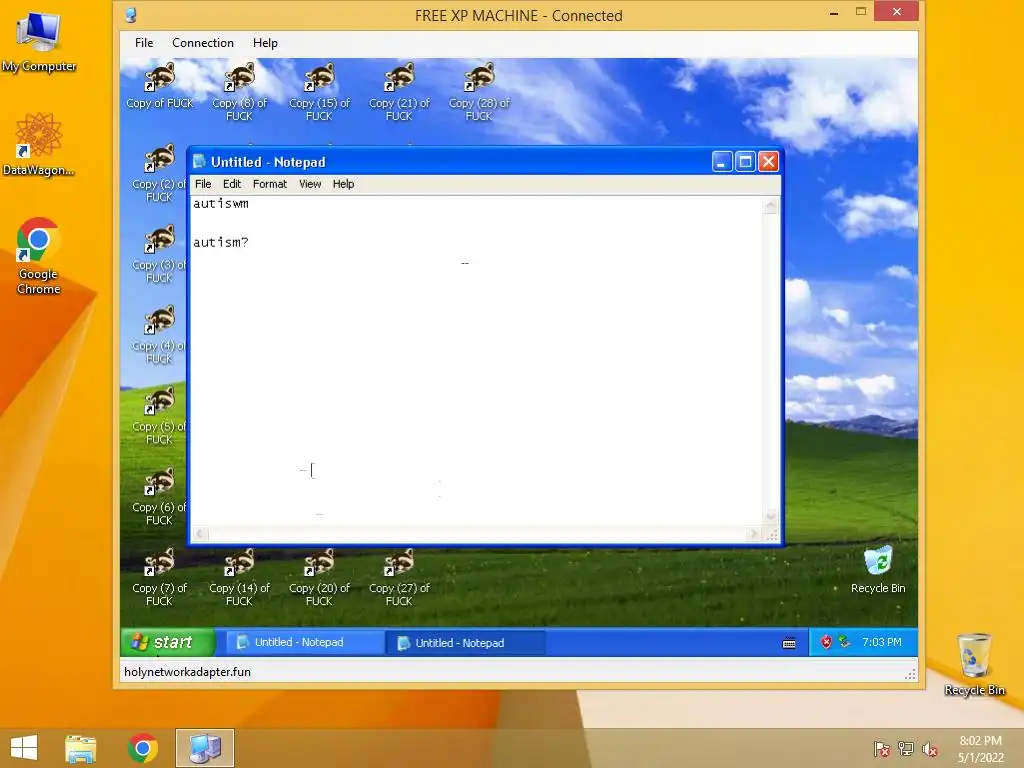Open the XP on-screen keyboard tray icon
Viewport: 1024px width, 768px height.
pyautogui.click(x=789, y=643)
